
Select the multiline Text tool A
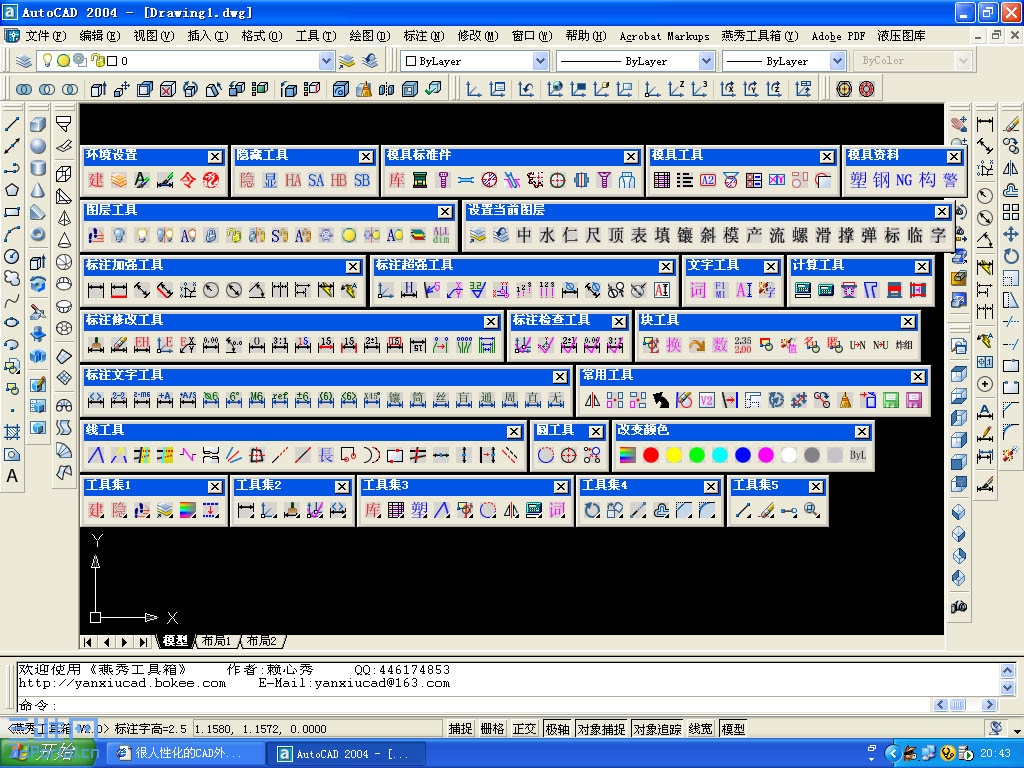click(x=12, y=477)
